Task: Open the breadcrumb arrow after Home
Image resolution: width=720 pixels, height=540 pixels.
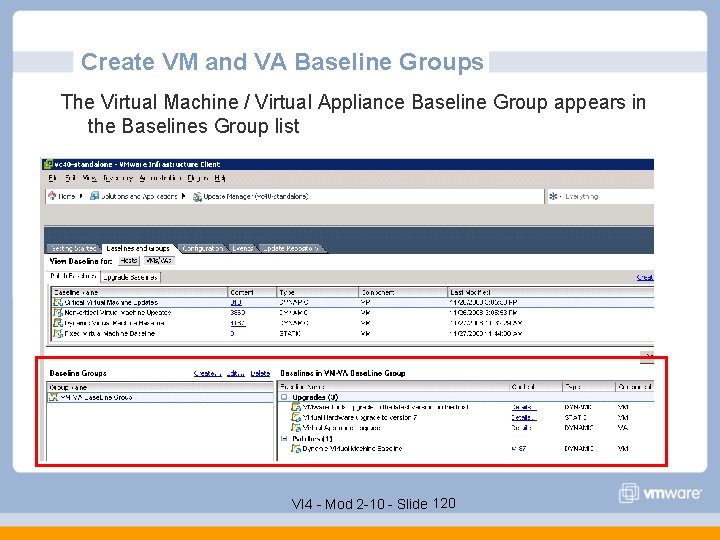Action: (x=81, y=196)
